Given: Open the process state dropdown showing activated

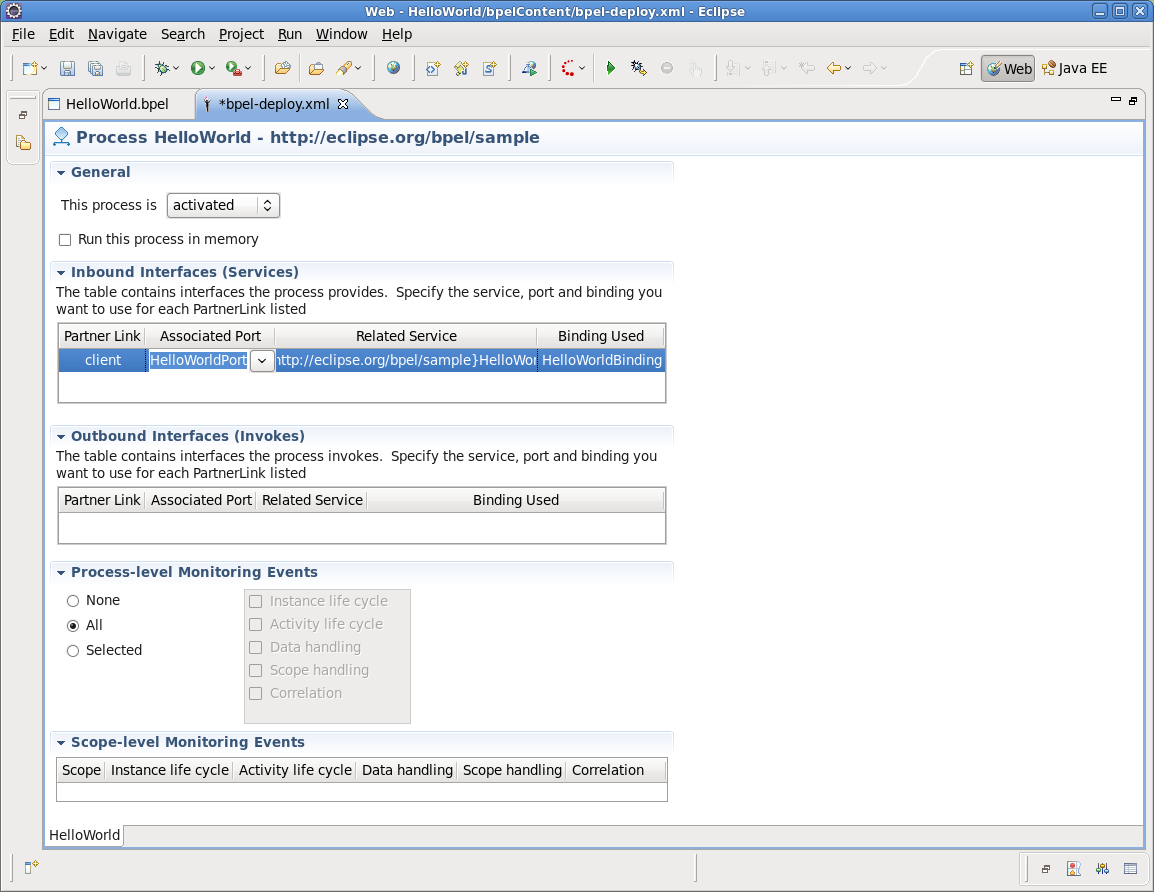Looking at the screenshot, I should [268, 205].
